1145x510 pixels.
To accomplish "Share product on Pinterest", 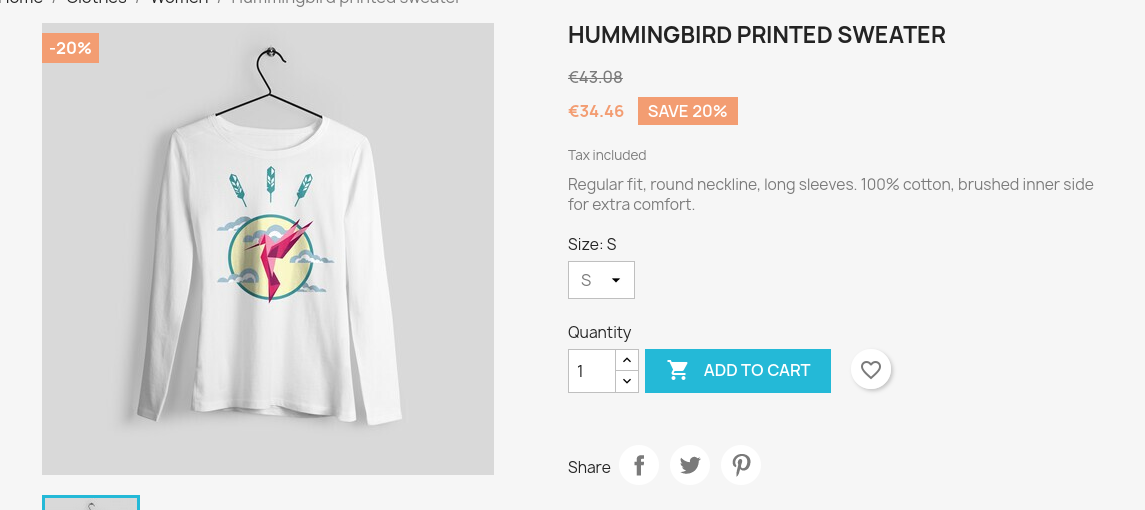I will (741, 465).
